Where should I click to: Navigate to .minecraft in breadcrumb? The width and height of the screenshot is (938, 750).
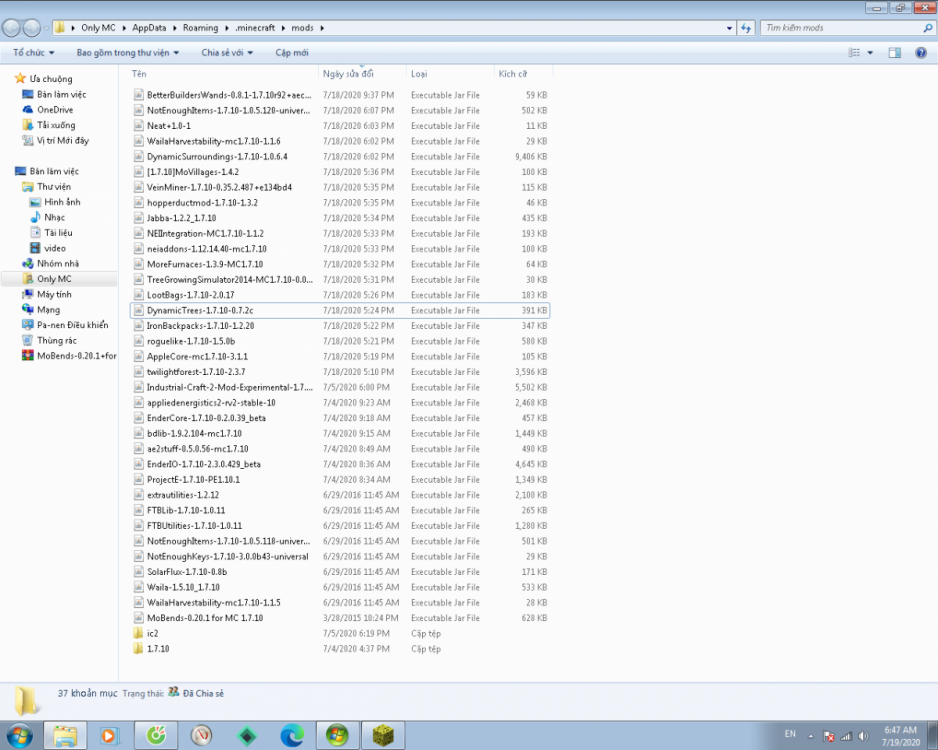(x=255, y=28)
